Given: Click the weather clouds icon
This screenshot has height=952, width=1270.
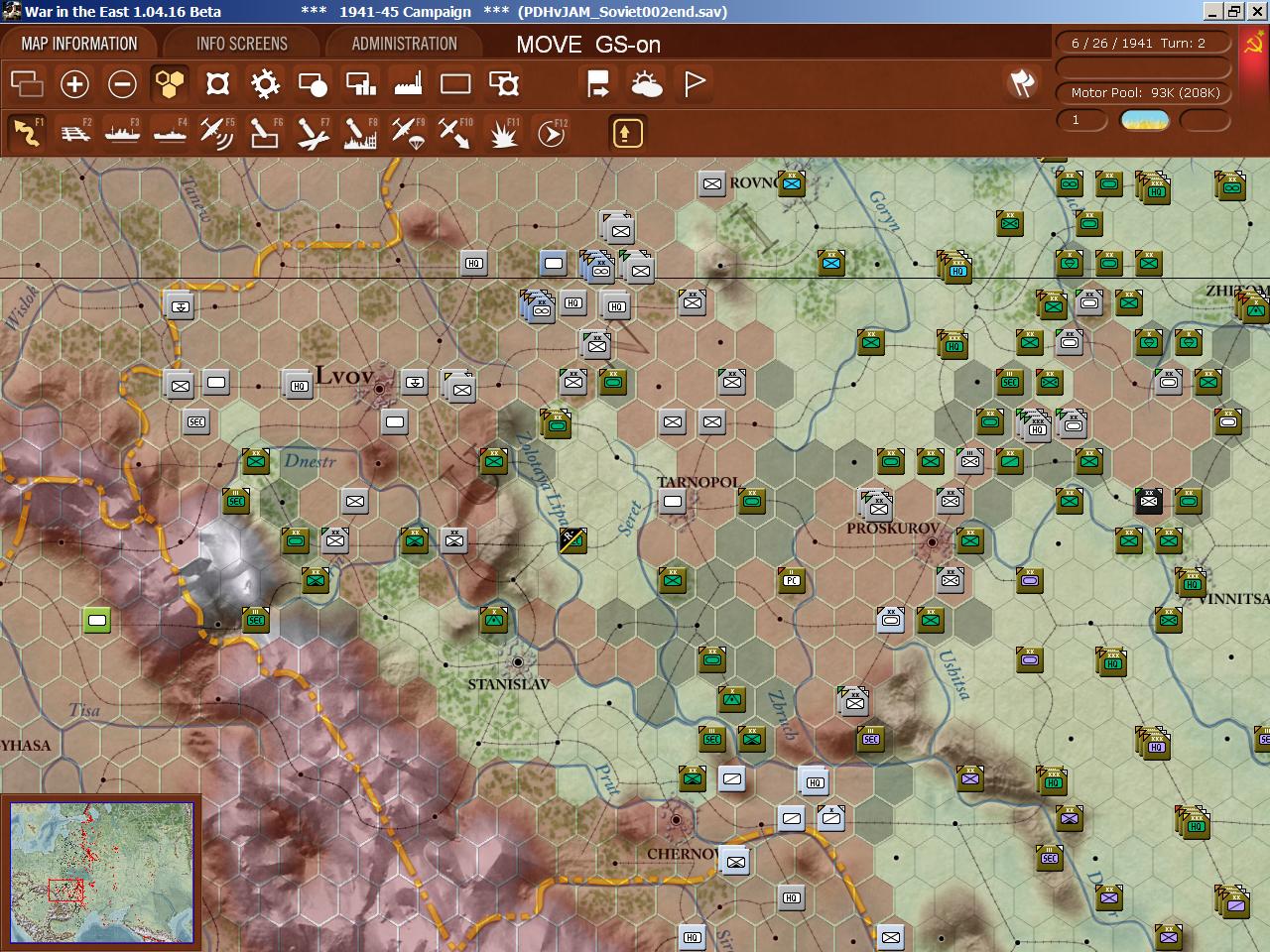Looking at the screenshot, I should pyautogui.click(x=646, y=84).
